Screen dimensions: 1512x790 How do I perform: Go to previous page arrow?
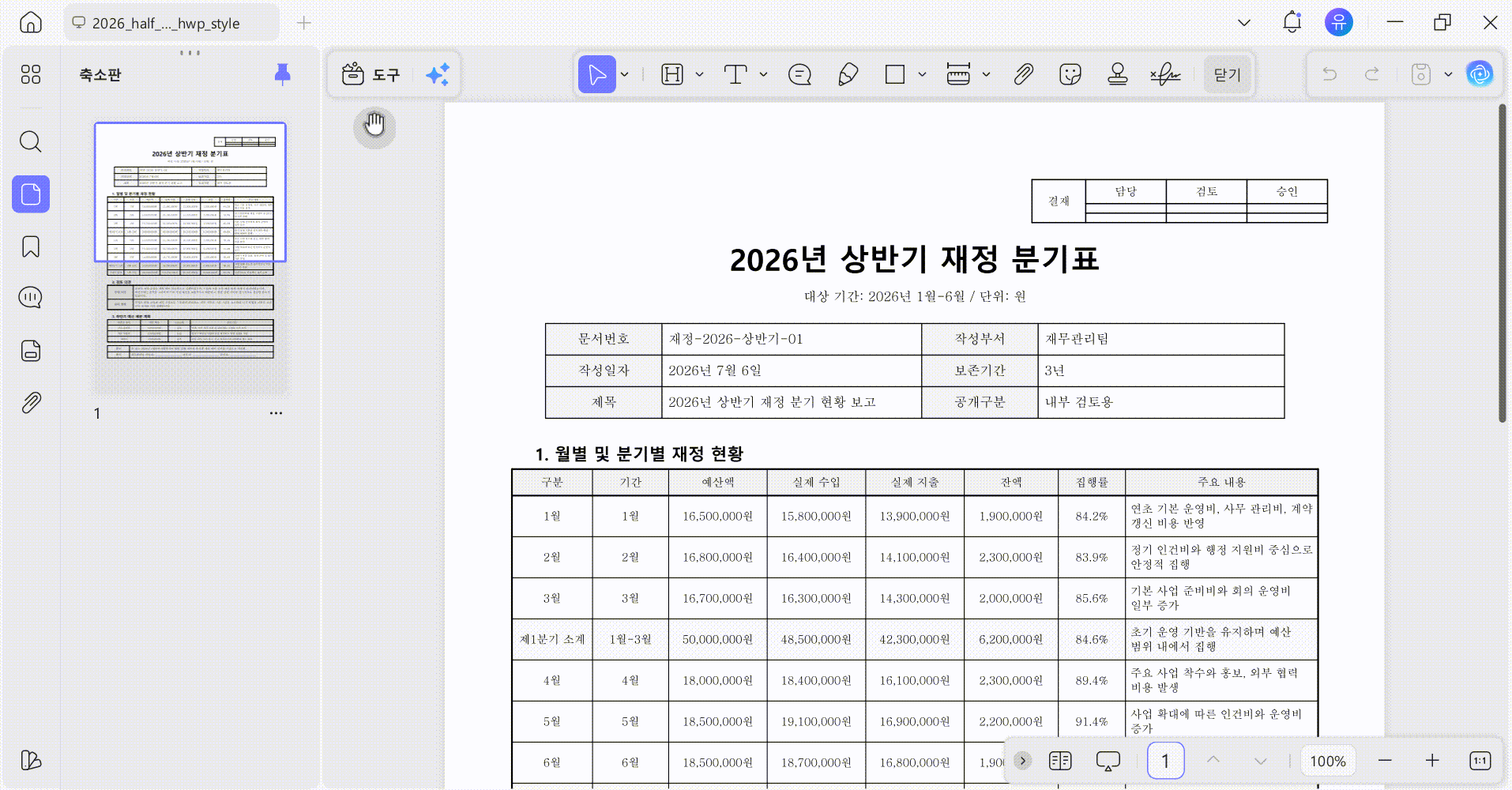tap(1213, 761)
